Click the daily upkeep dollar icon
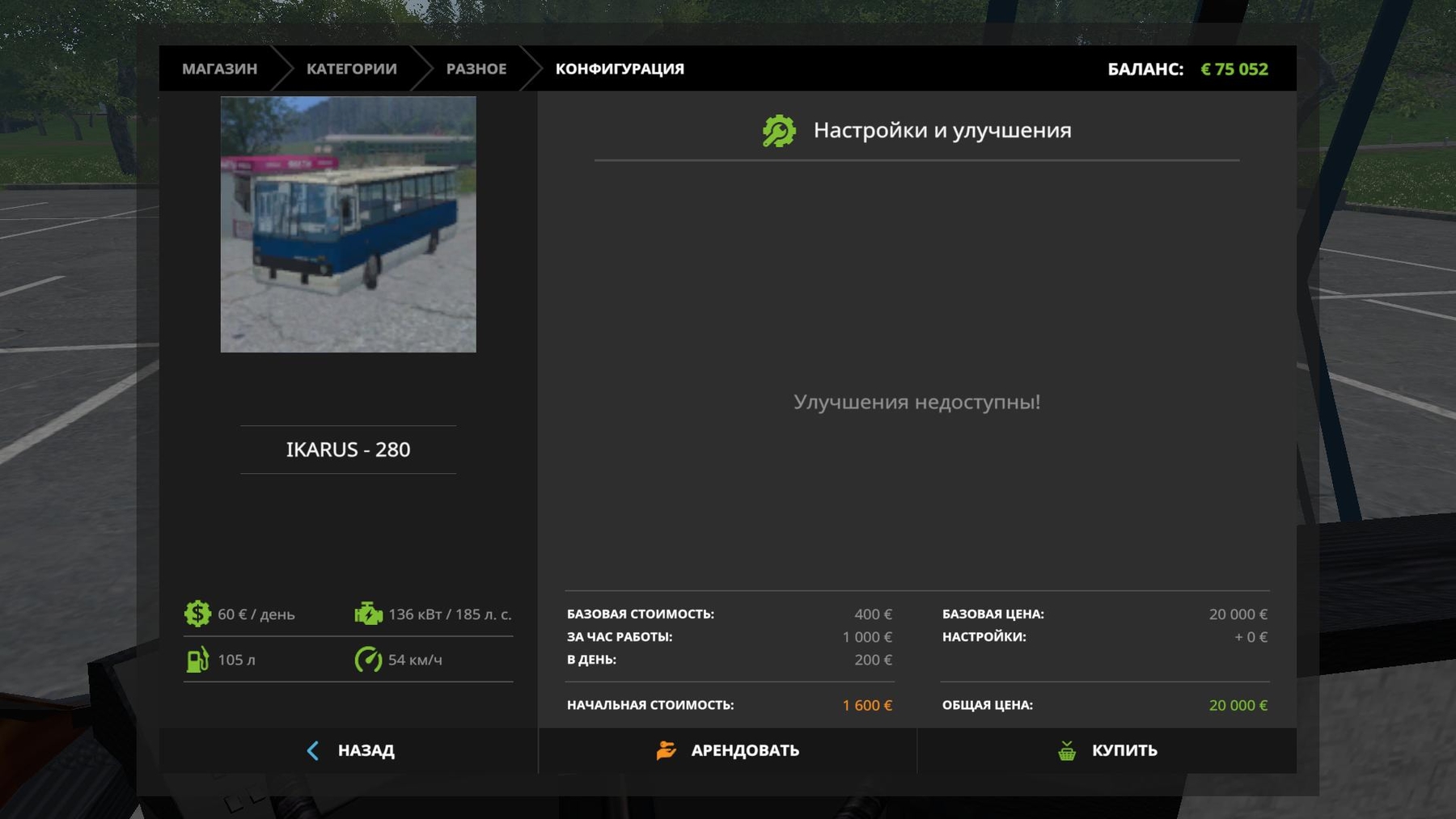 click(x=197, y=614)
